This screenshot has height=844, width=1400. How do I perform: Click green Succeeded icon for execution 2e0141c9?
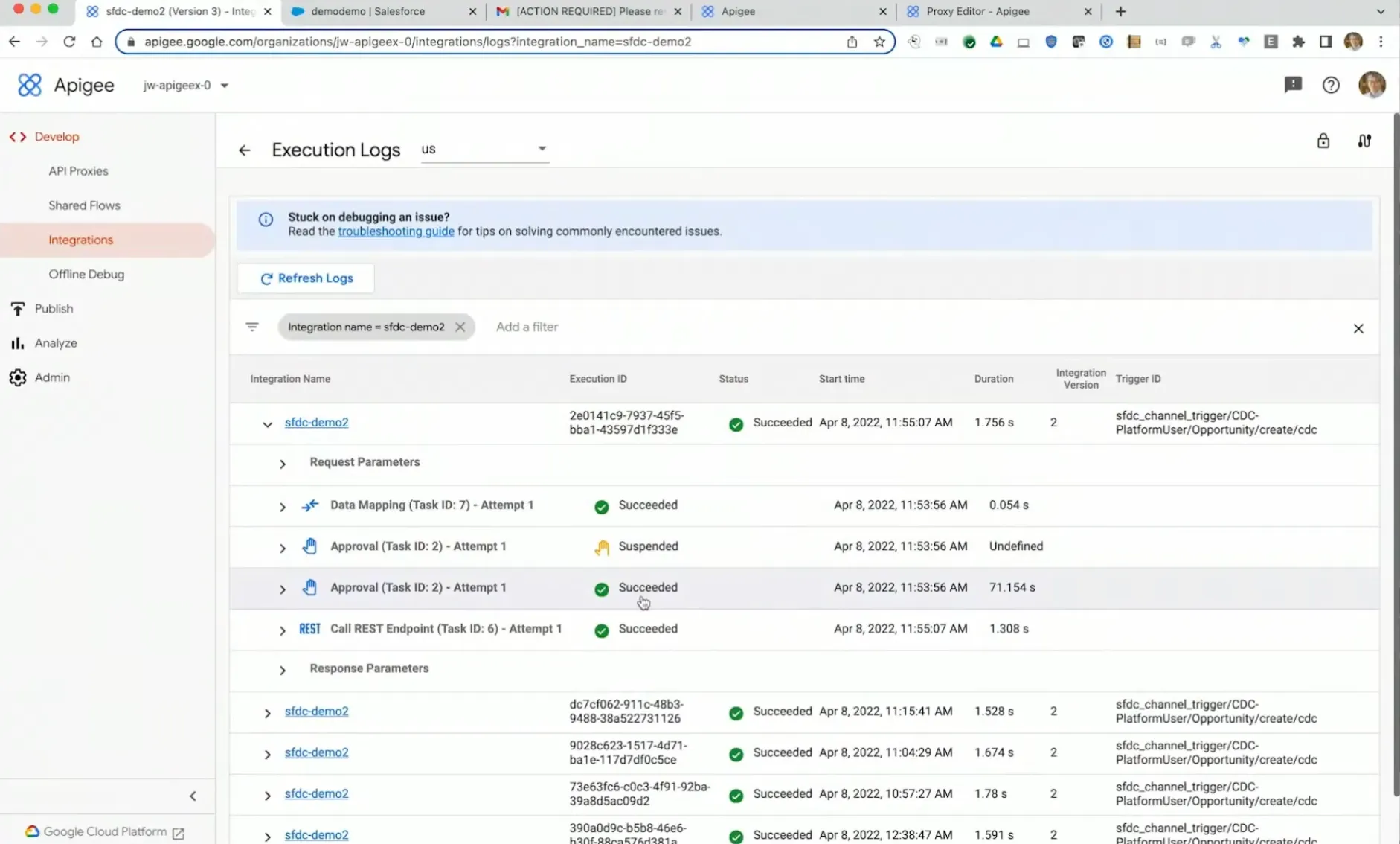tap(736, 424)
